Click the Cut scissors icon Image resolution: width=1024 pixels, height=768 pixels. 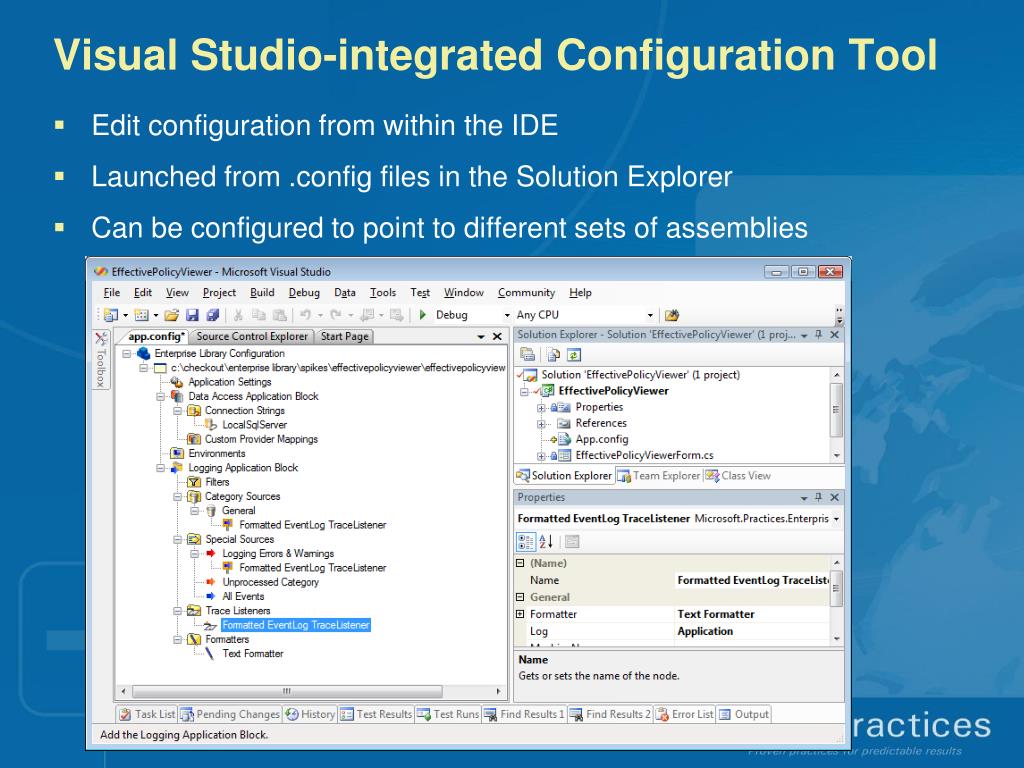[238, 315]
